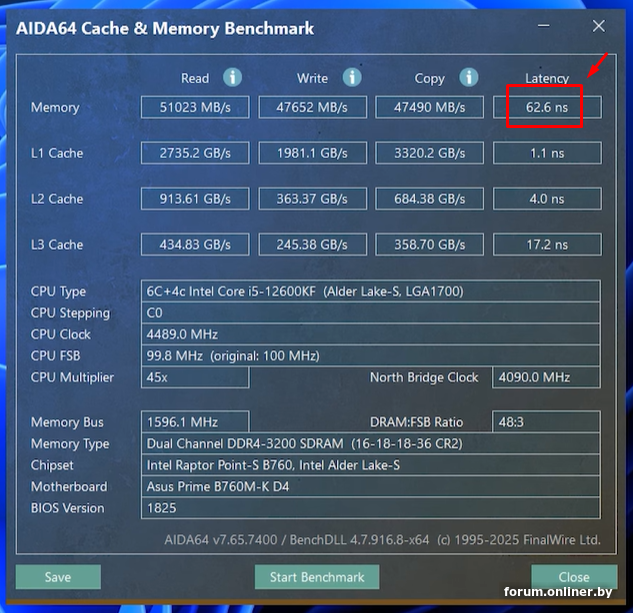Click the CPU Clock label
Viewport: 633px width, 613px height.
[61, 334]
